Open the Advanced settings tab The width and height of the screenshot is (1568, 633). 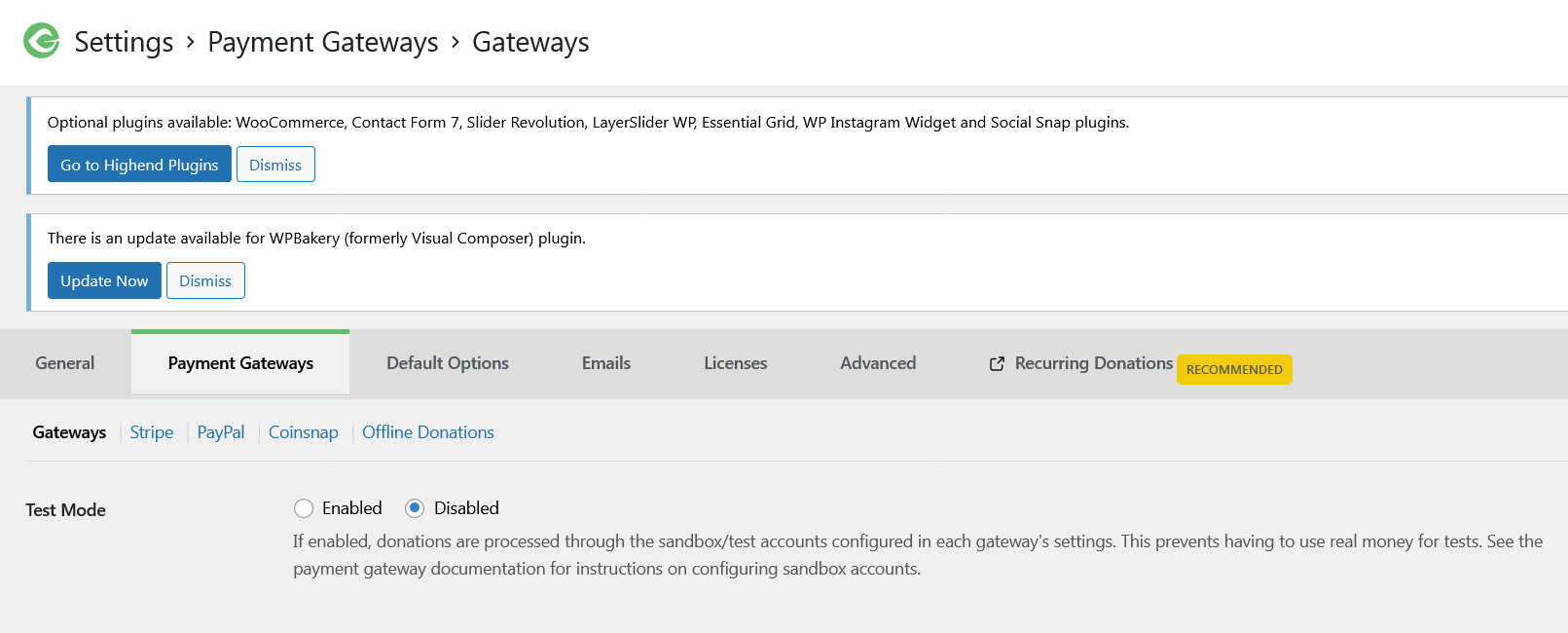click(x=878, y=363)
